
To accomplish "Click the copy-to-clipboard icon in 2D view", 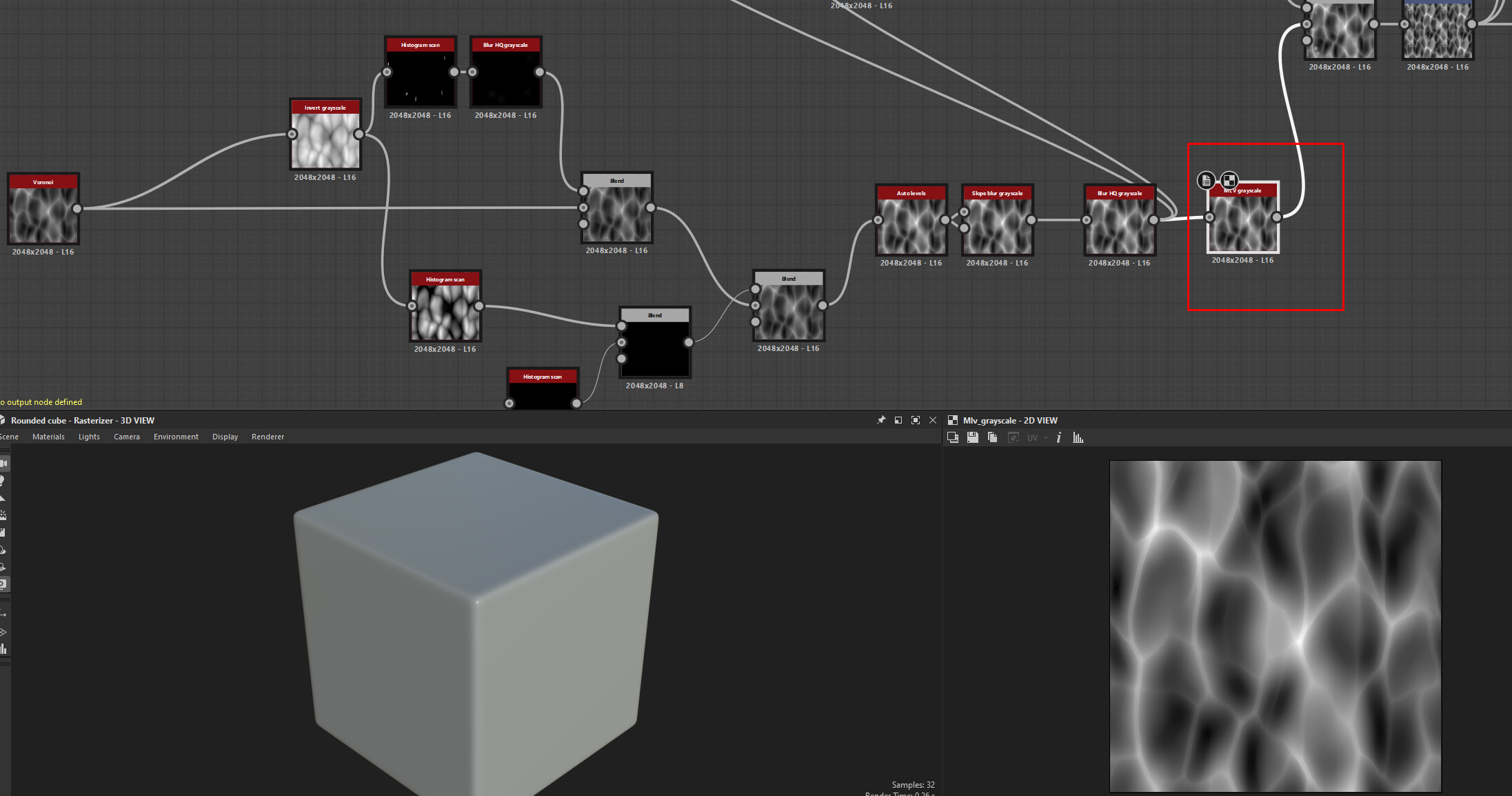I will [x=992, y=437].
